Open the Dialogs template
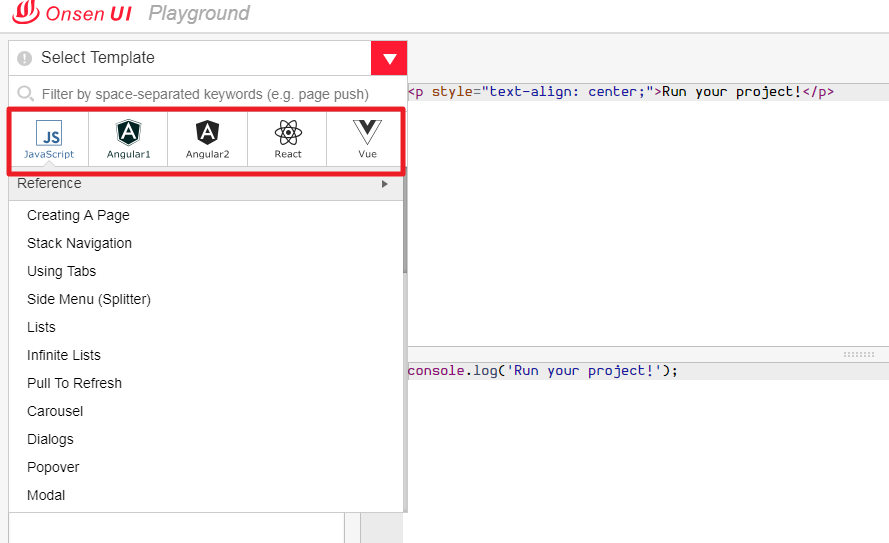Screen dimensions: 889x543 click(50, 439)
